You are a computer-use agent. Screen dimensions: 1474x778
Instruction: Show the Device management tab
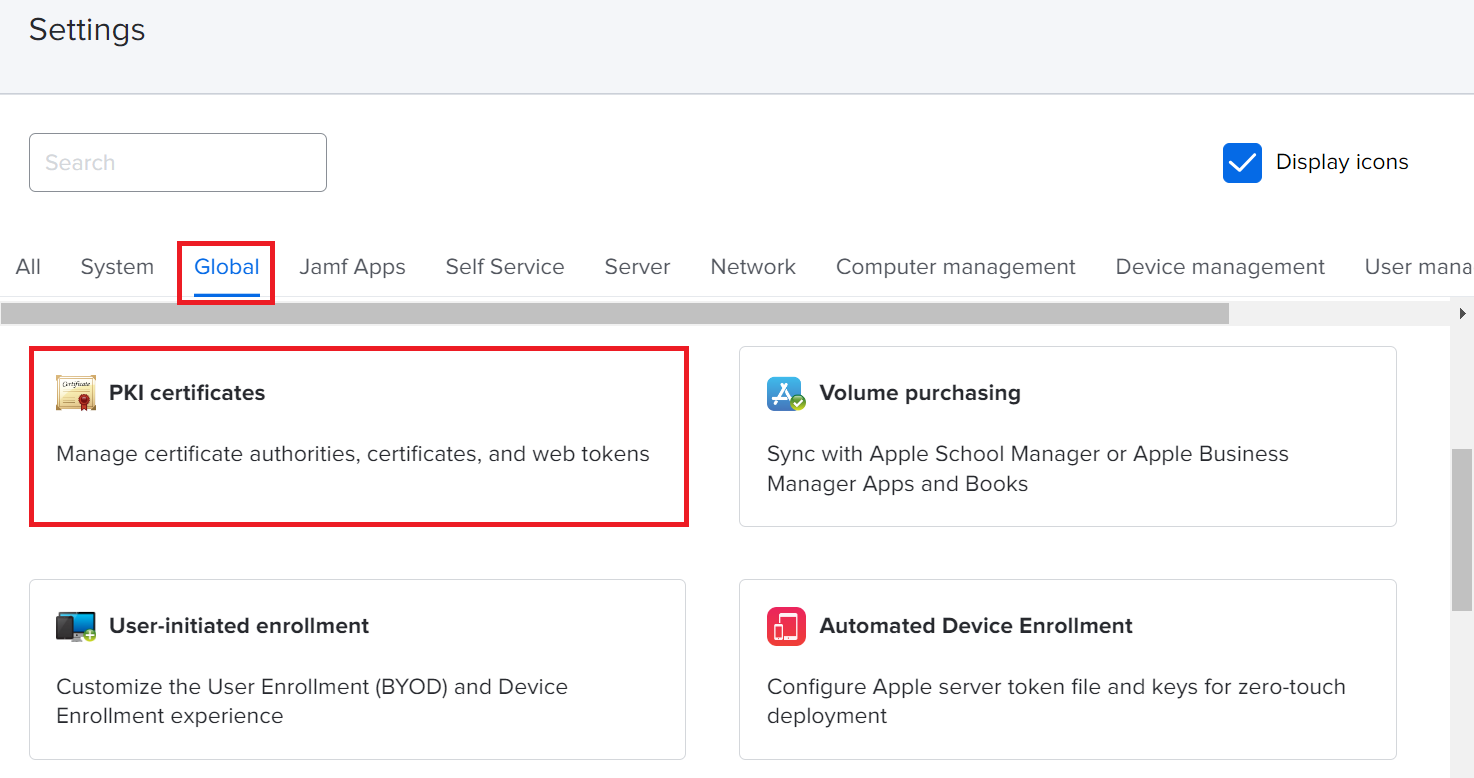coord(1220,267)
